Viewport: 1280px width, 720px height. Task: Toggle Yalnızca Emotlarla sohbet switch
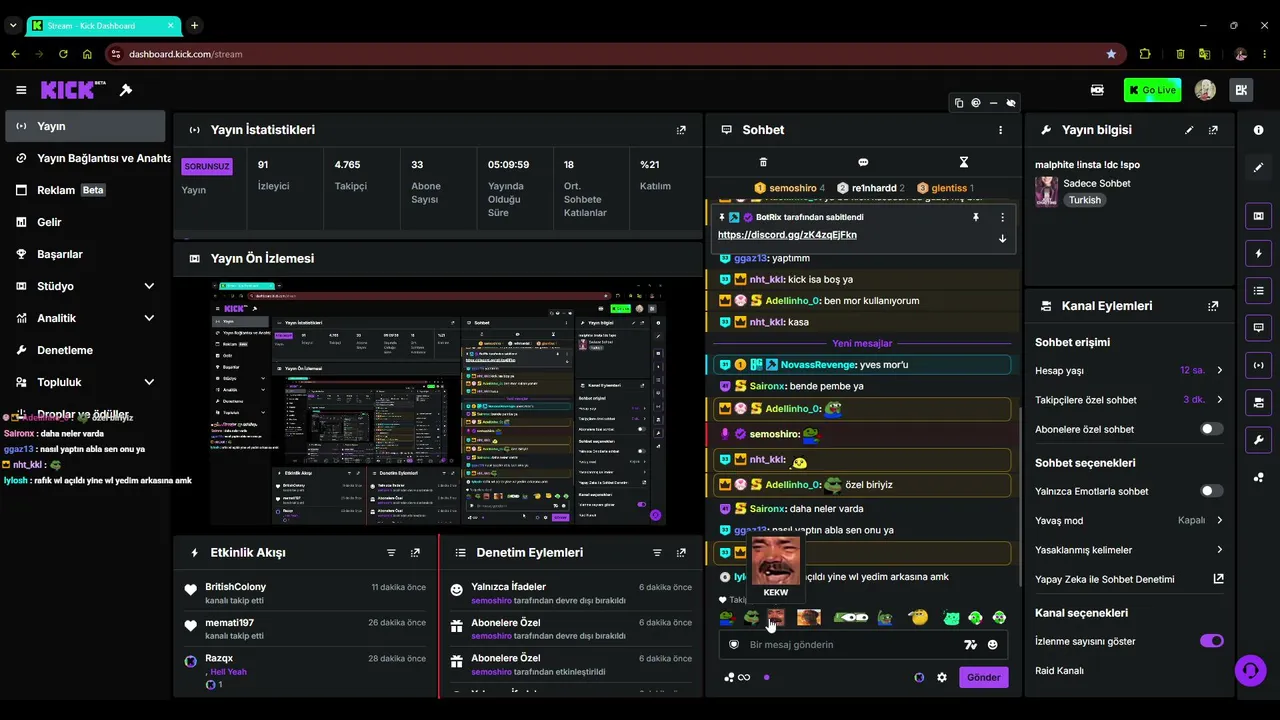[1211, 491]
